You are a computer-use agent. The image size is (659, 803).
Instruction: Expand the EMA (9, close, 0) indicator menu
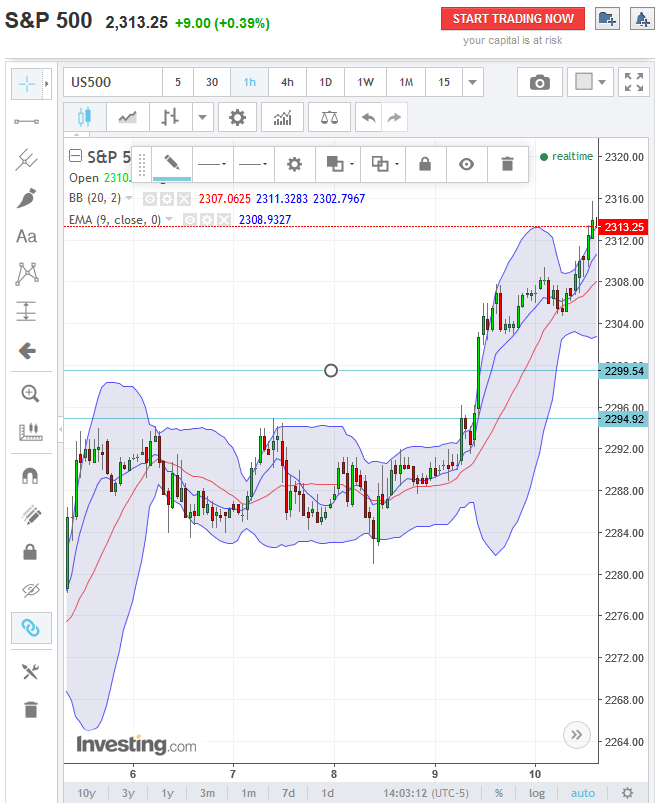coord(169,220)
